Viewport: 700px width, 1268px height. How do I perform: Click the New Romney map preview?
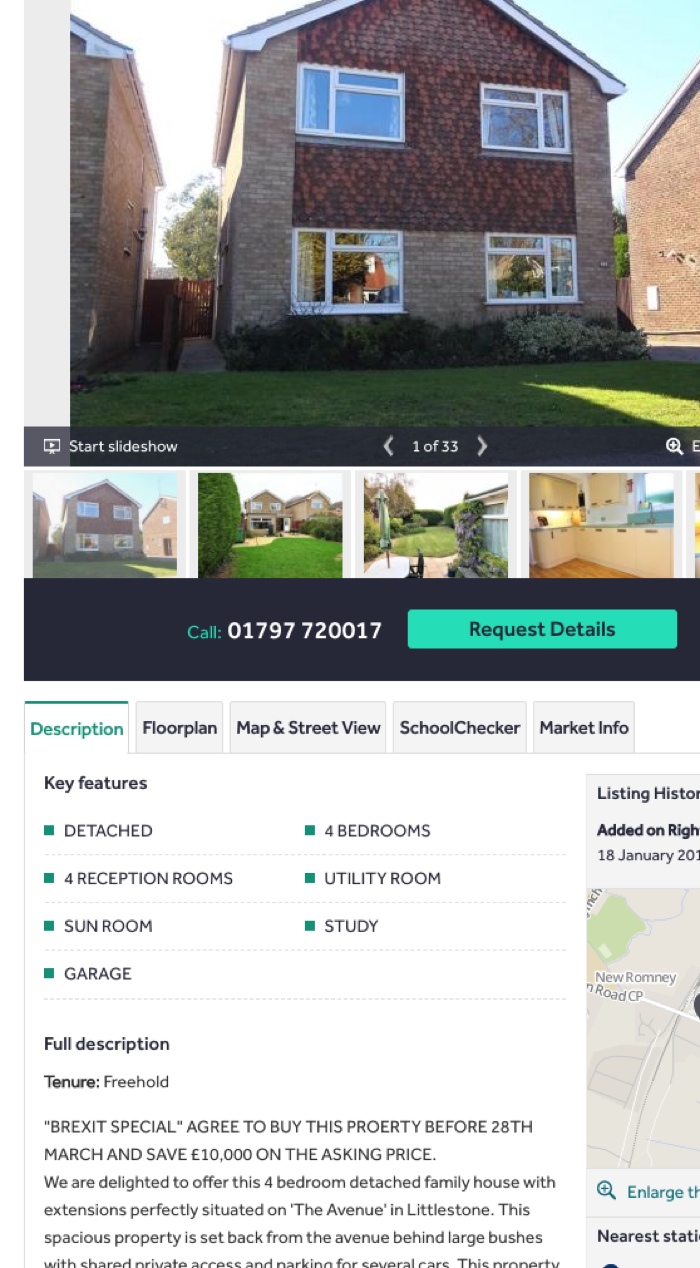[x=643, y=1028]
